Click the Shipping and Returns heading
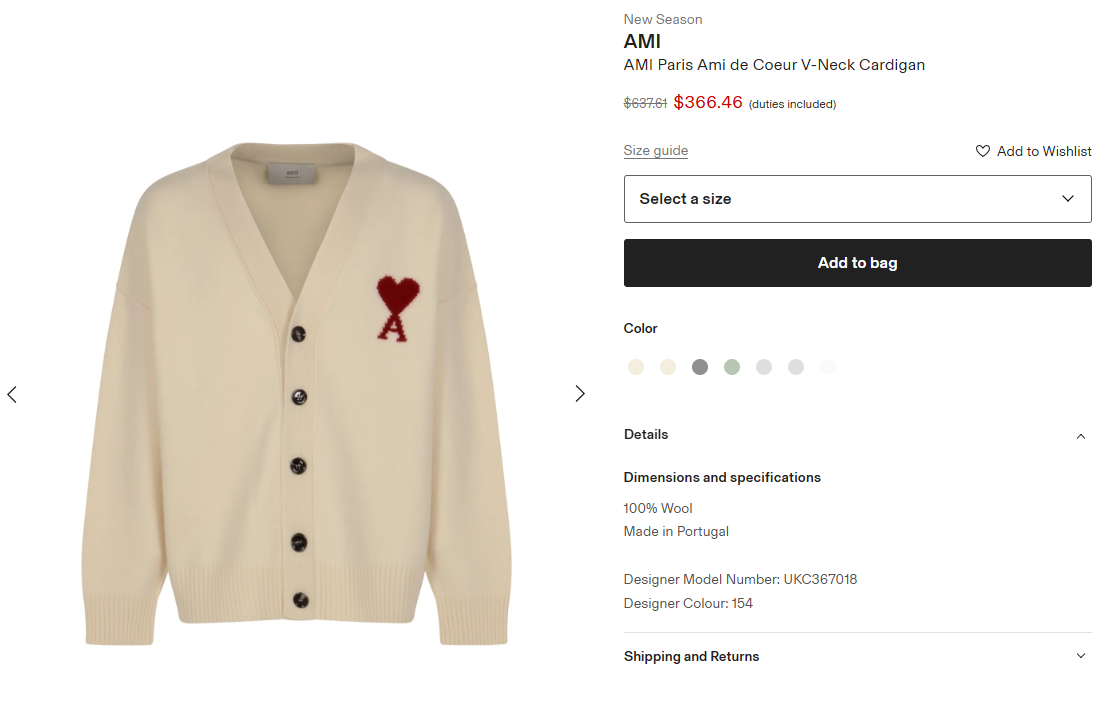The image size is (1106, 723). coord(691,657)
